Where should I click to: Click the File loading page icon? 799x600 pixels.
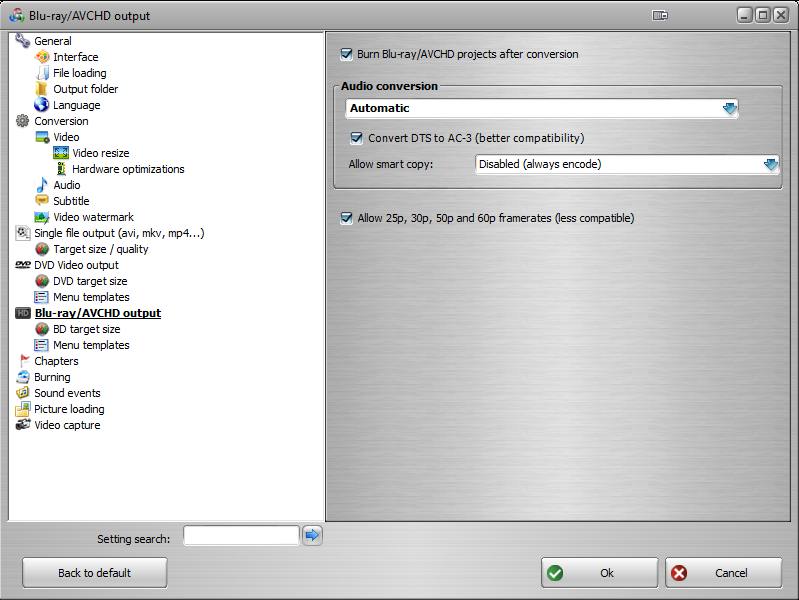42,73
